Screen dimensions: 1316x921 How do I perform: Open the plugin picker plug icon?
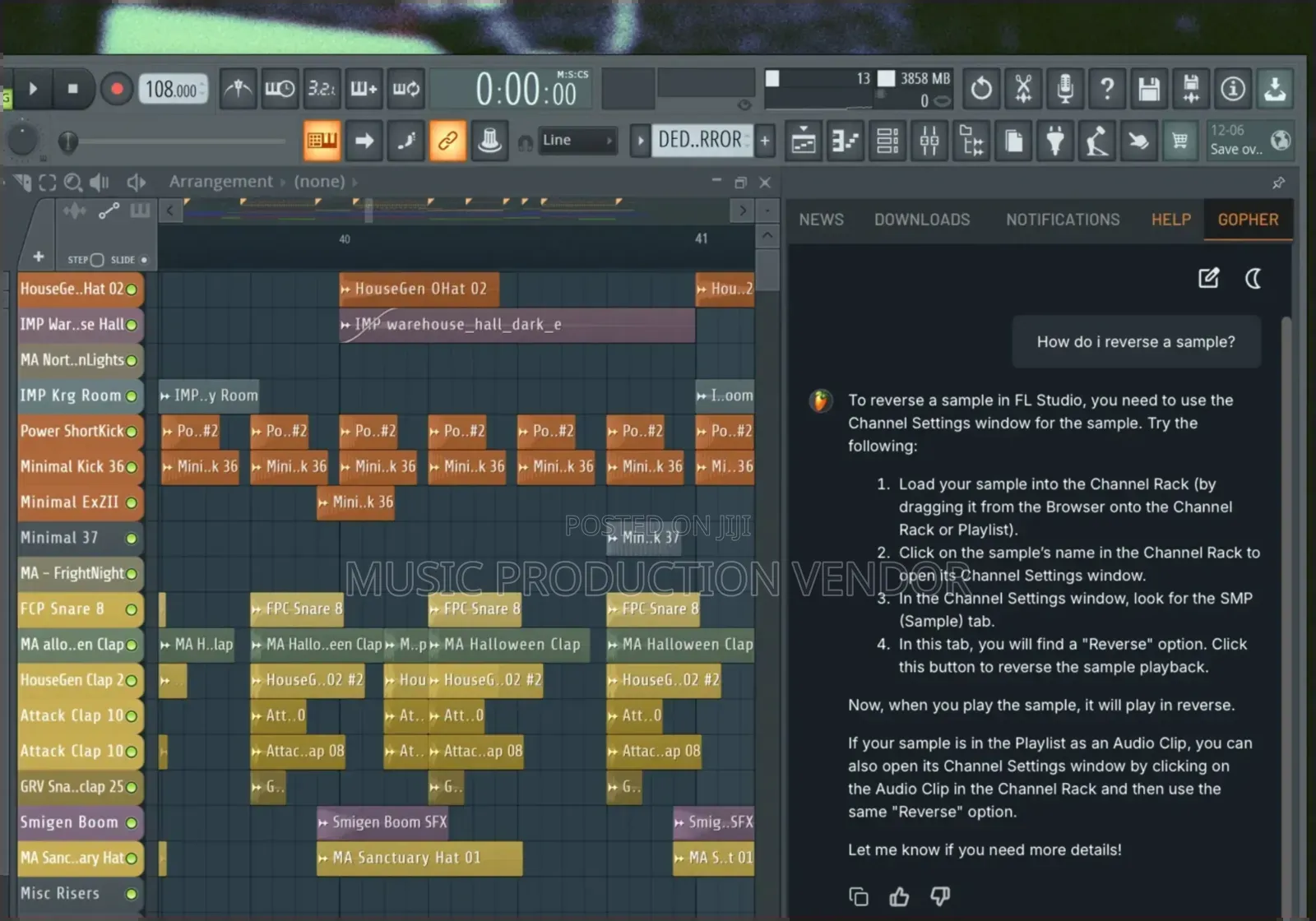[x=1055, y=141]
